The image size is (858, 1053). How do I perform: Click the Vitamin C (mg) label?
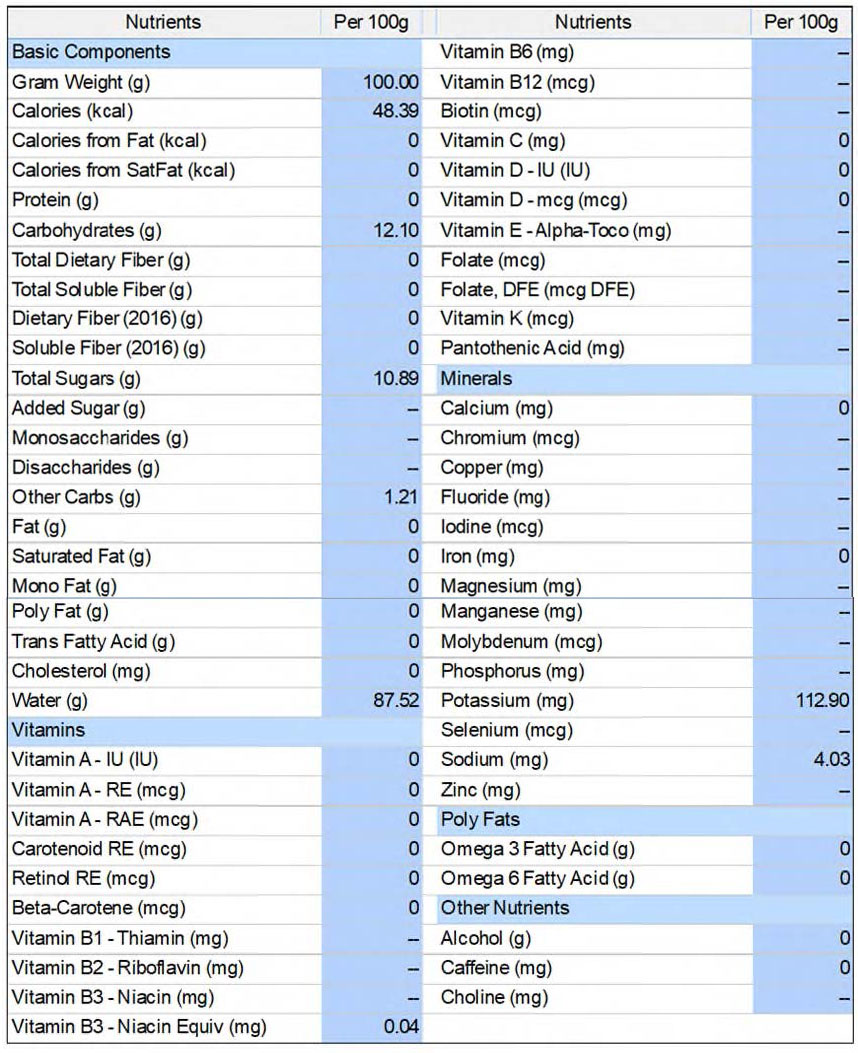coord(503,141)
